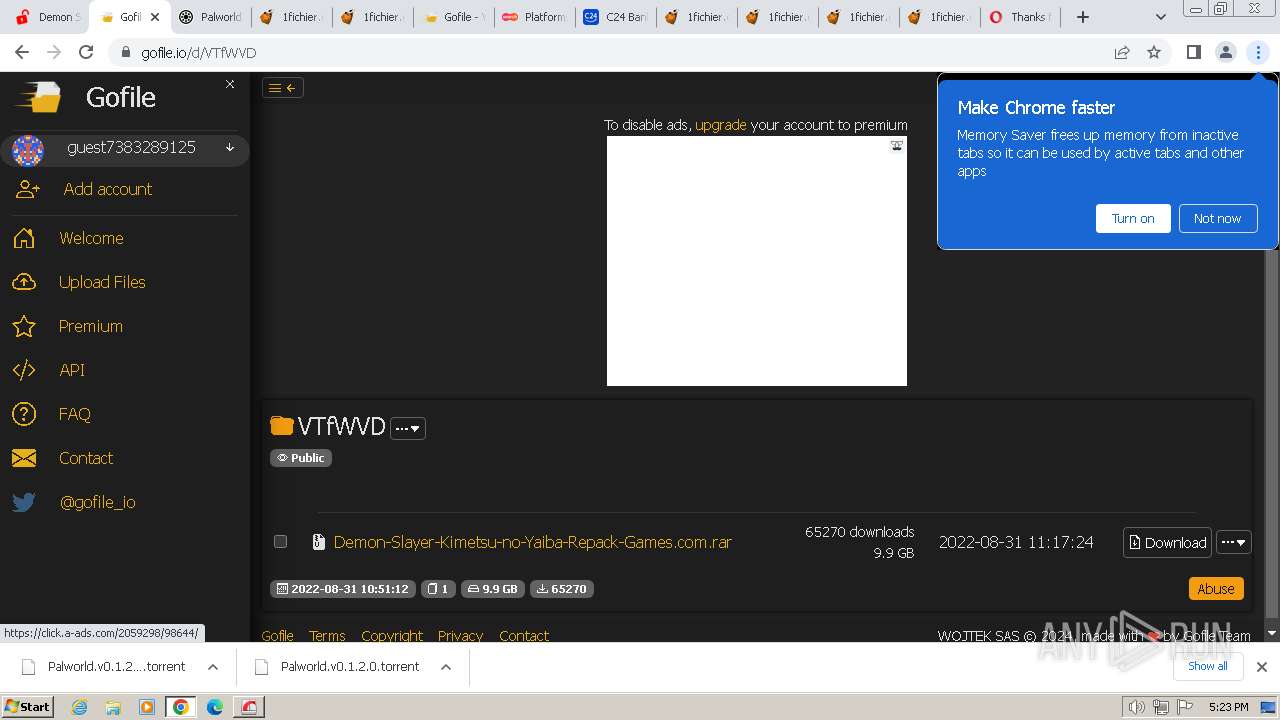This screenshot has width=1280, height=720.
Task: Open Welcome sidebar link
Action: point(91,238)
